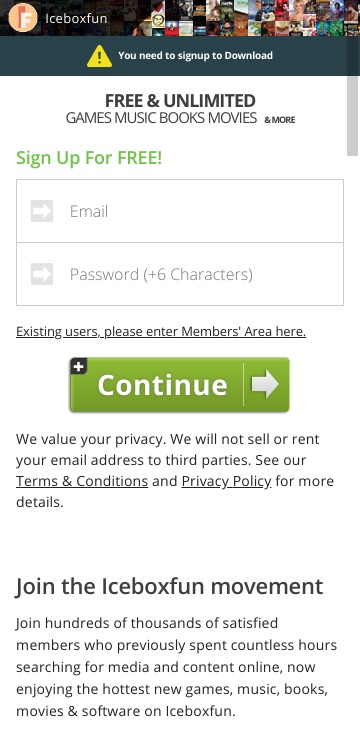The image size is (360, 740).
Task: Focus the Password input field
Action: tap(180, 274)
